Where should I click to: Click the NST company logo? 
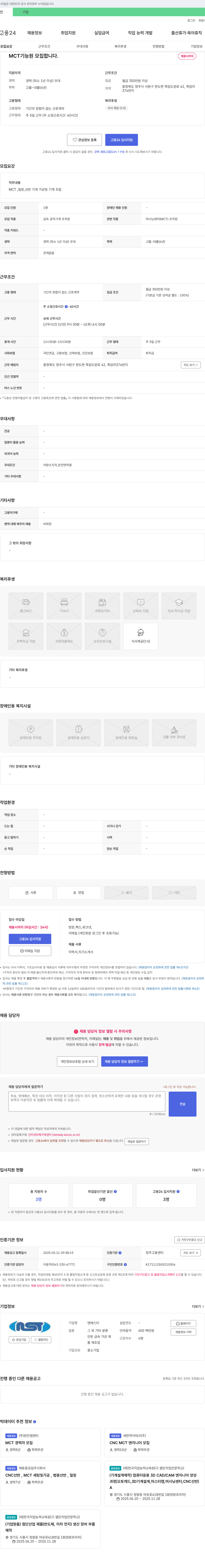pyautogui.click(x=30, y=1326)
